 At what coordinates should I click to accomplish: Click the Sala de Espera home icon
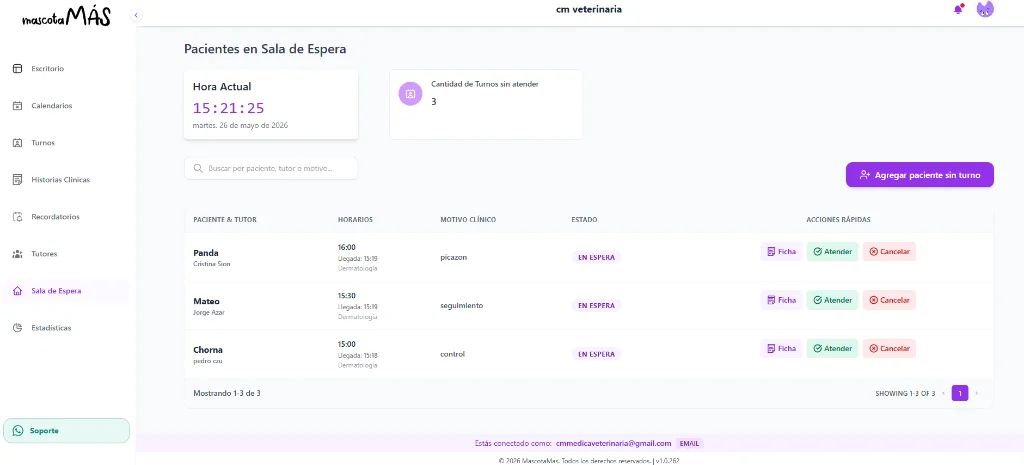(18, 291)
